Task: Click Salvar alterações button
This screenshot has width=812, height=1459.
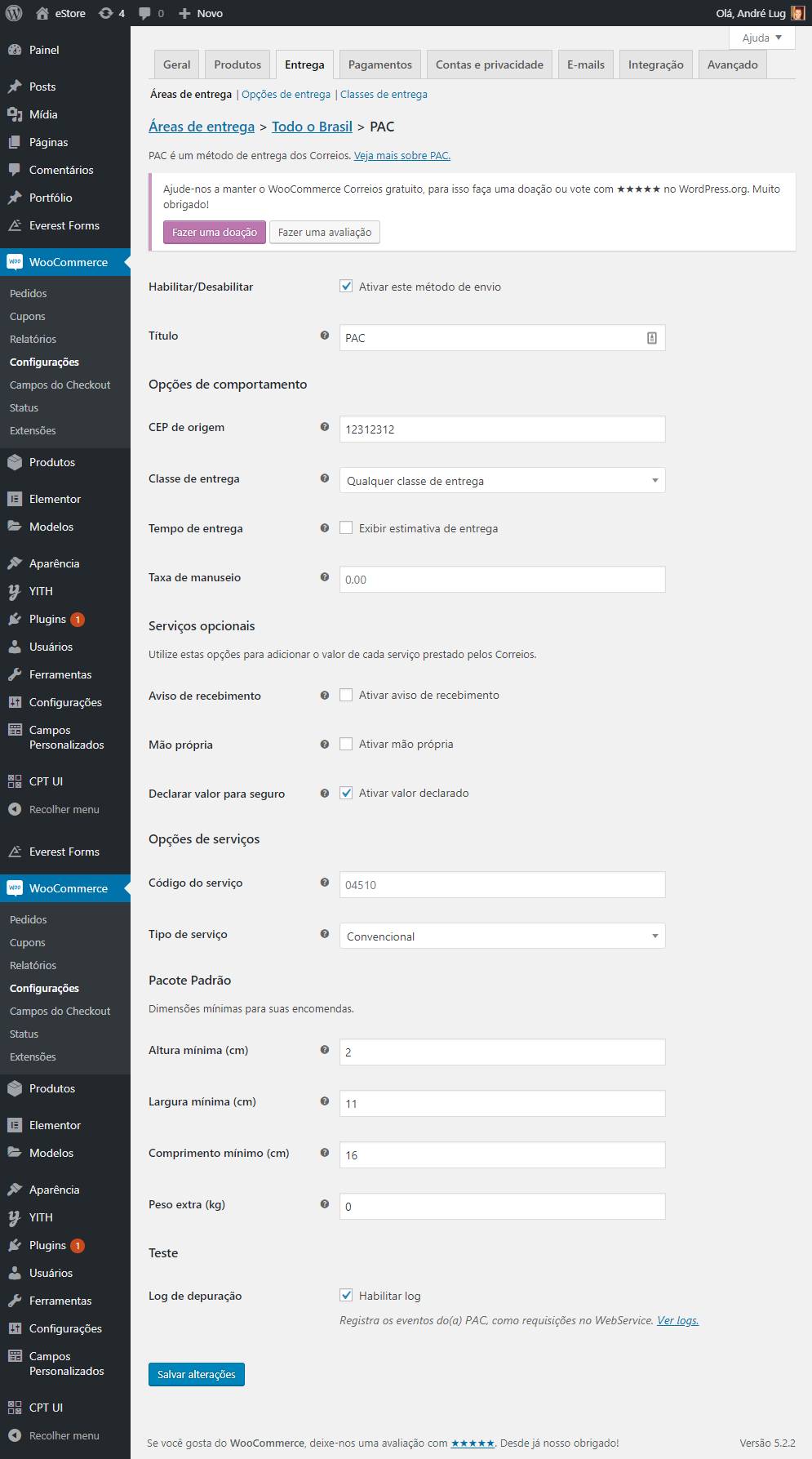Action: pyautogui.click(x=197, y=1374)
